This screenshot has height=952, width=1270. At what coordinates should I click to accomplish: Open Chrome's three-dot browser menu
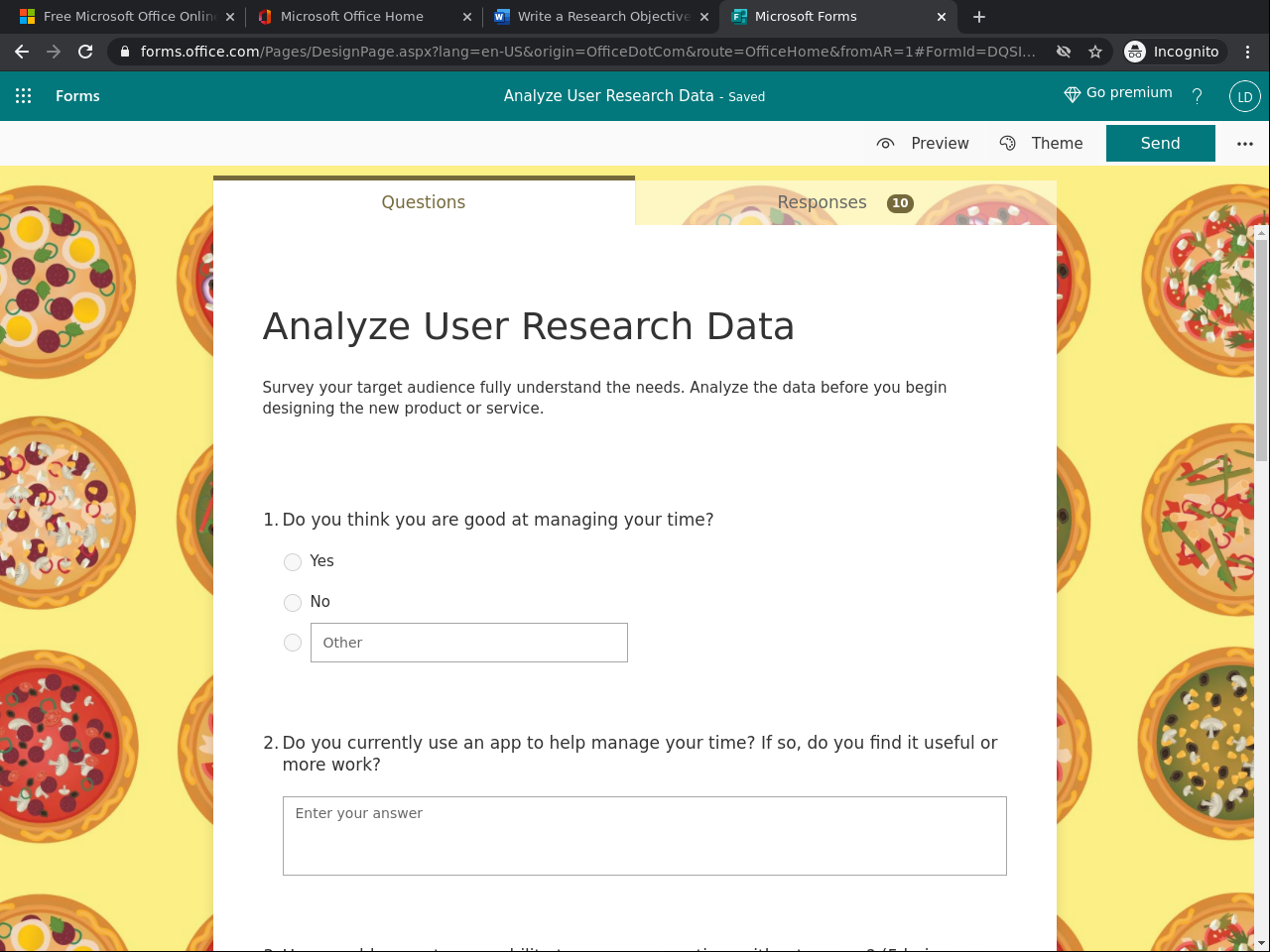1248,52
